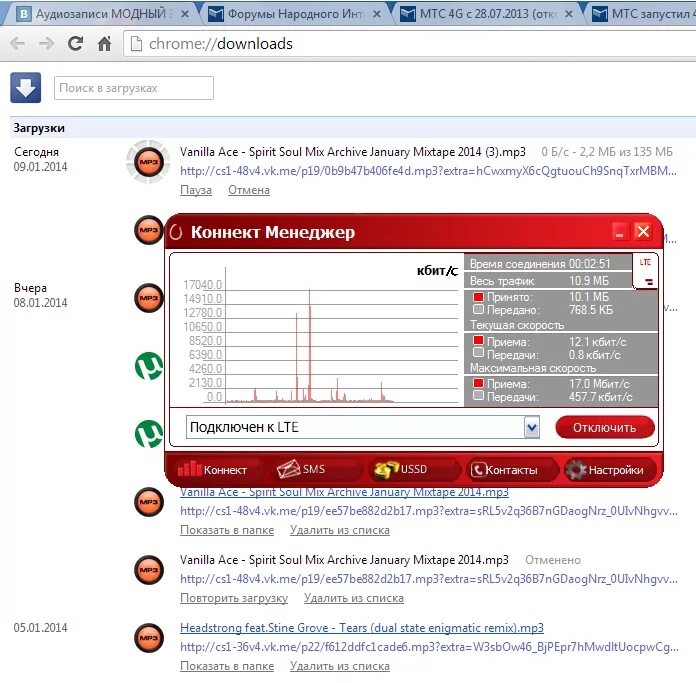This screenshot has width=696, height=683.
Task: Toggle the Принято traffic graph checkbox
Action: point(478,296)
